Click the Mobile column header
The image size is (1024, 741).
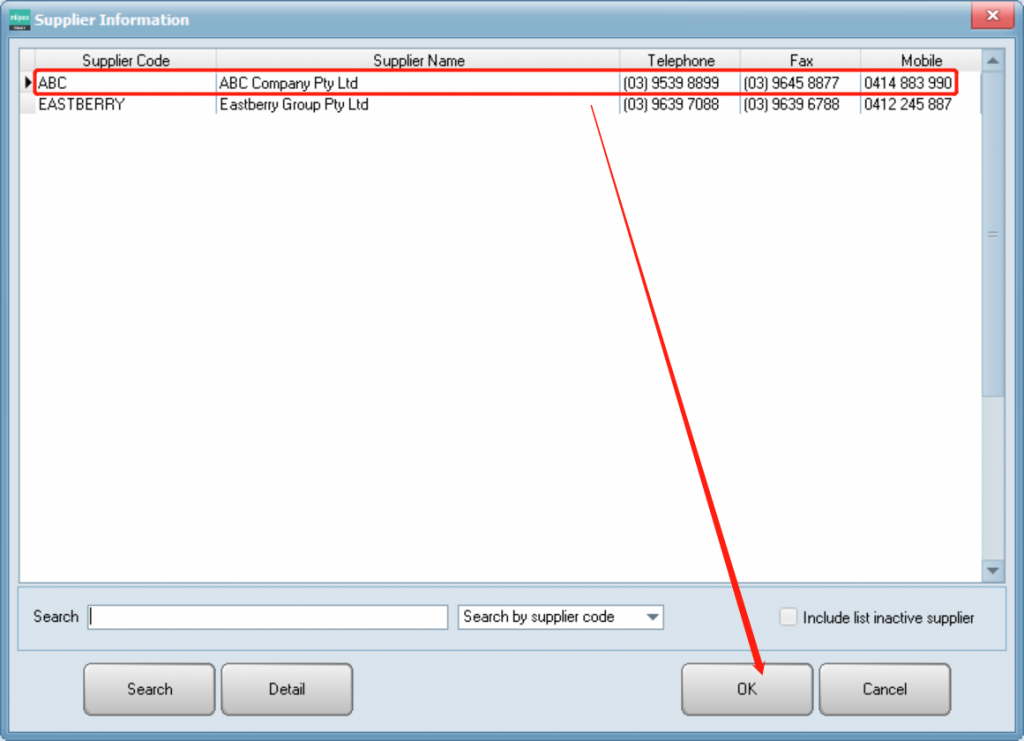(921, 61)
